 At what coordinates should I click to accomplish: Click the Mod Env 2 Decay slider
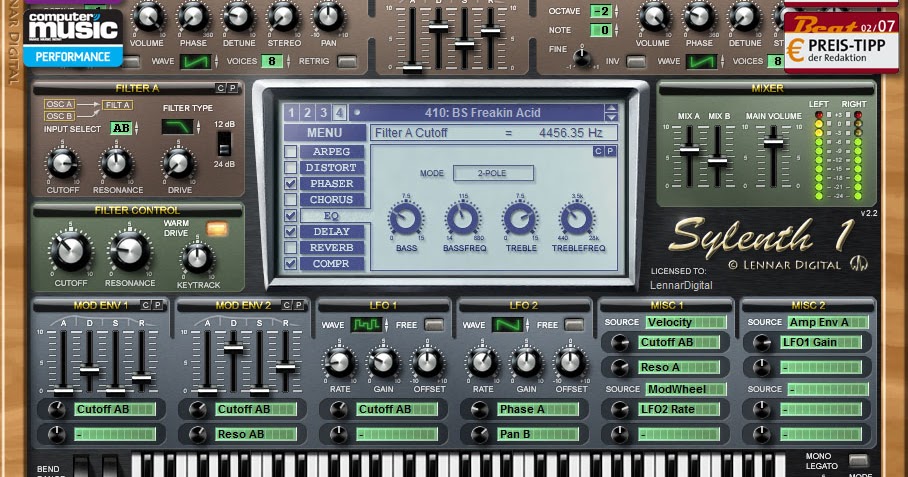(233, 348)
